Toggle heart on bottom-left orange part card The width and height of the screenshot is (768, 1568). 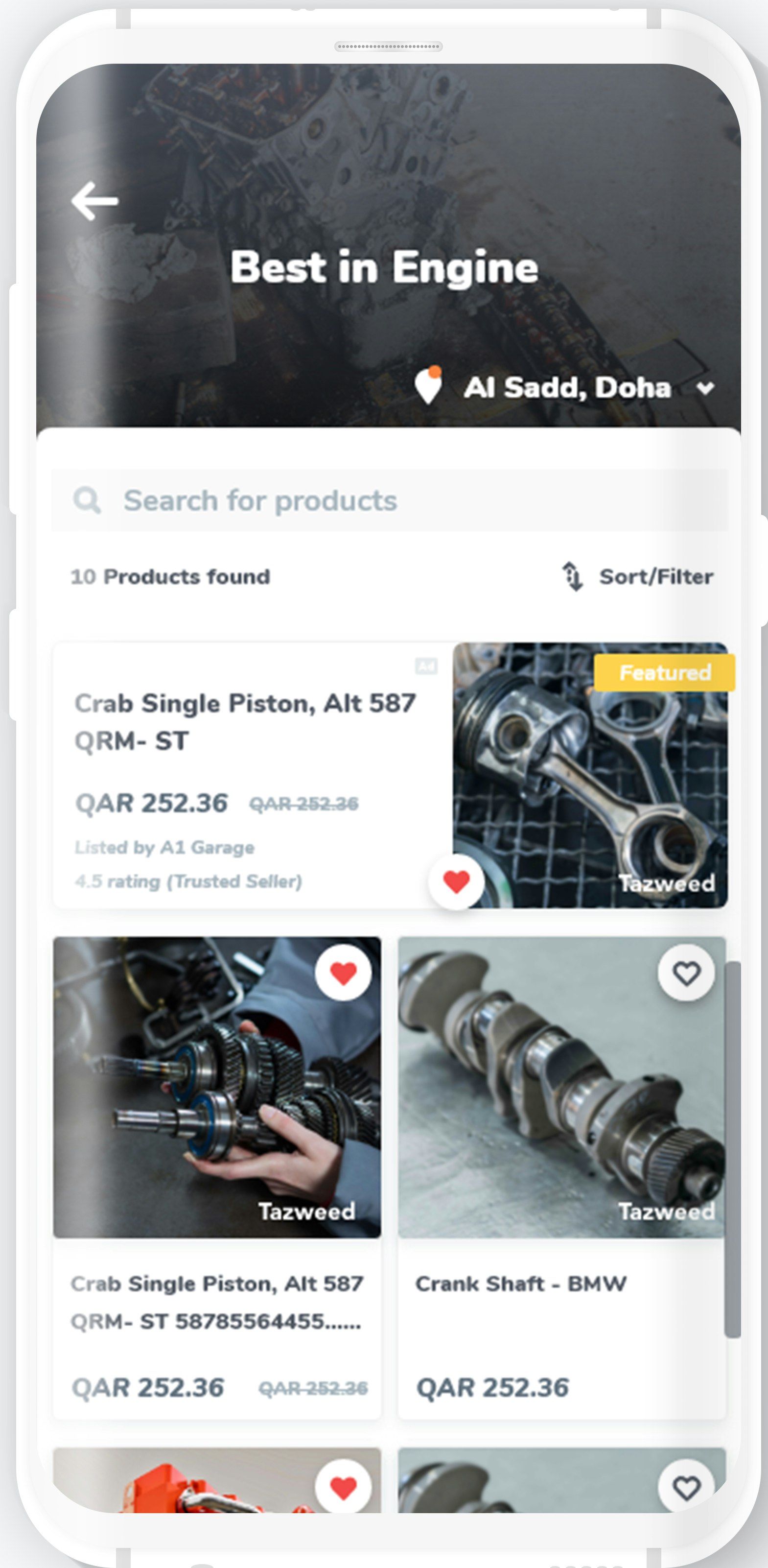pyautogui.click(x=343, y=1488)
